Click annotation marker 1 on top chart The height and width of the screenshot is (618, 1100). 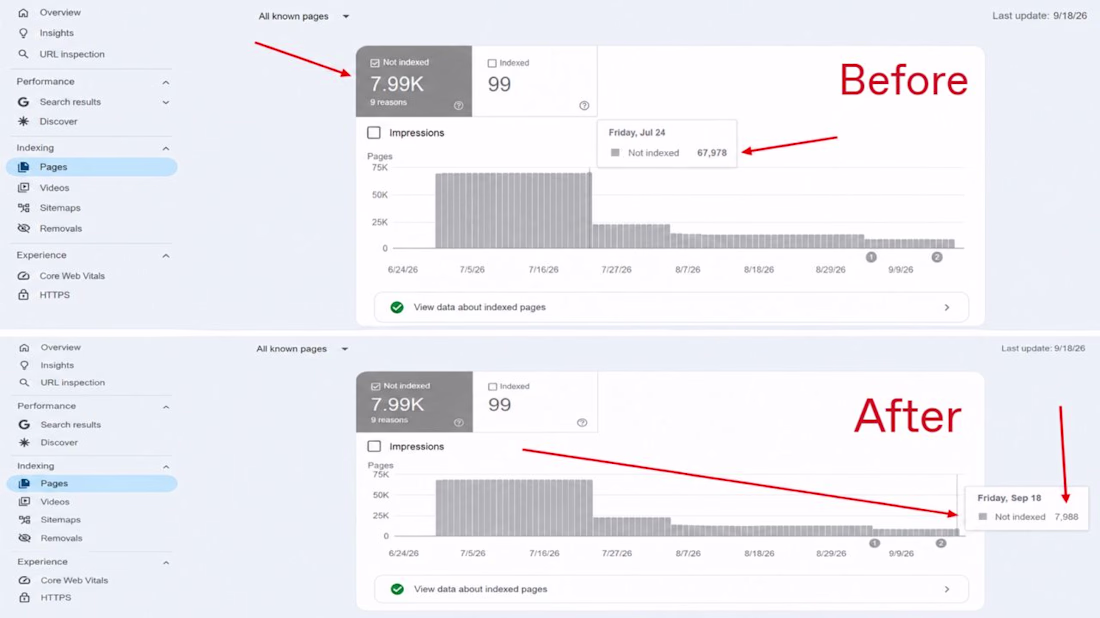click(x=871, y=257)
